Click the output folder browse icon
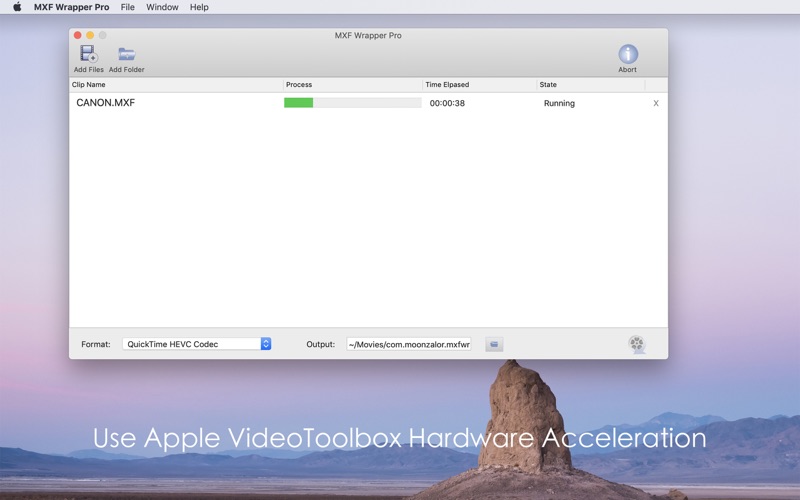Viewport: 800px width, 500px height. pyautogui.click(x=494, y=344)
